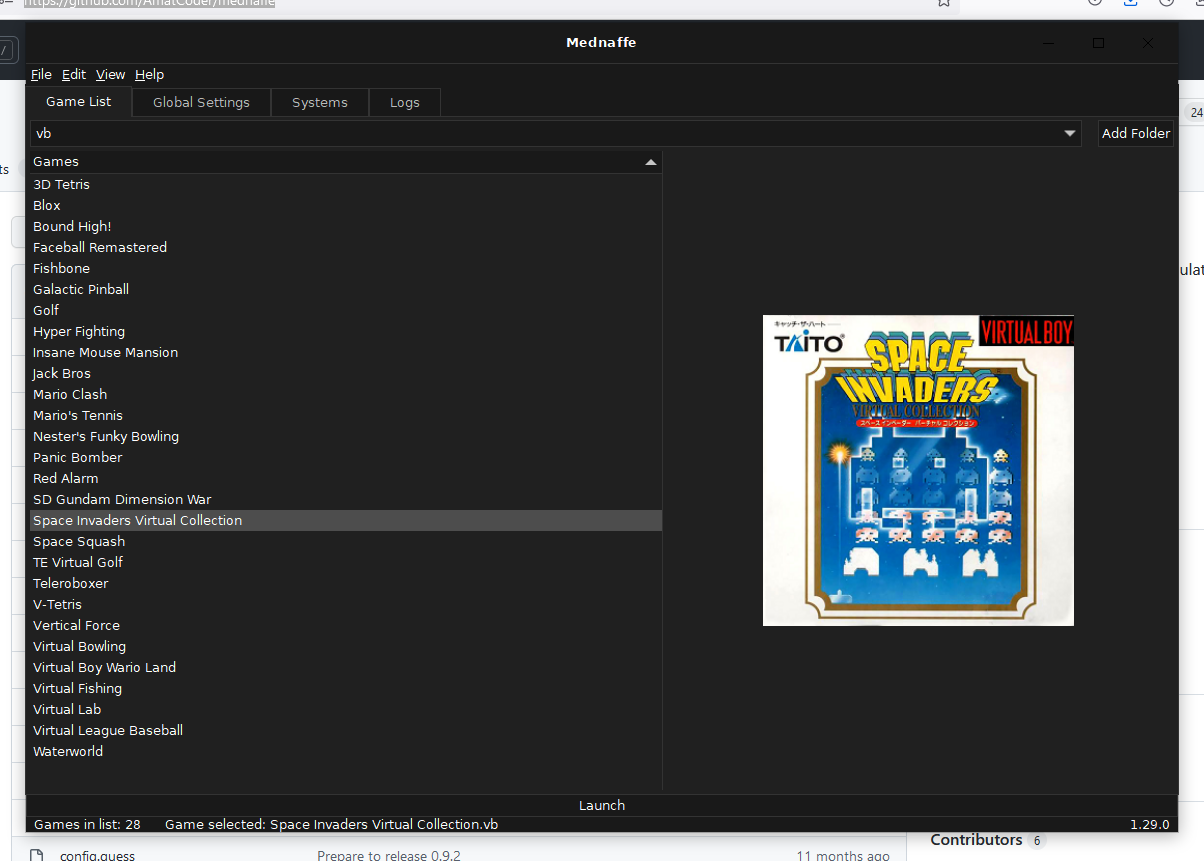Close the Mednaffe window
This screenshot has height=861, width=1204.
pos(1148,43)
